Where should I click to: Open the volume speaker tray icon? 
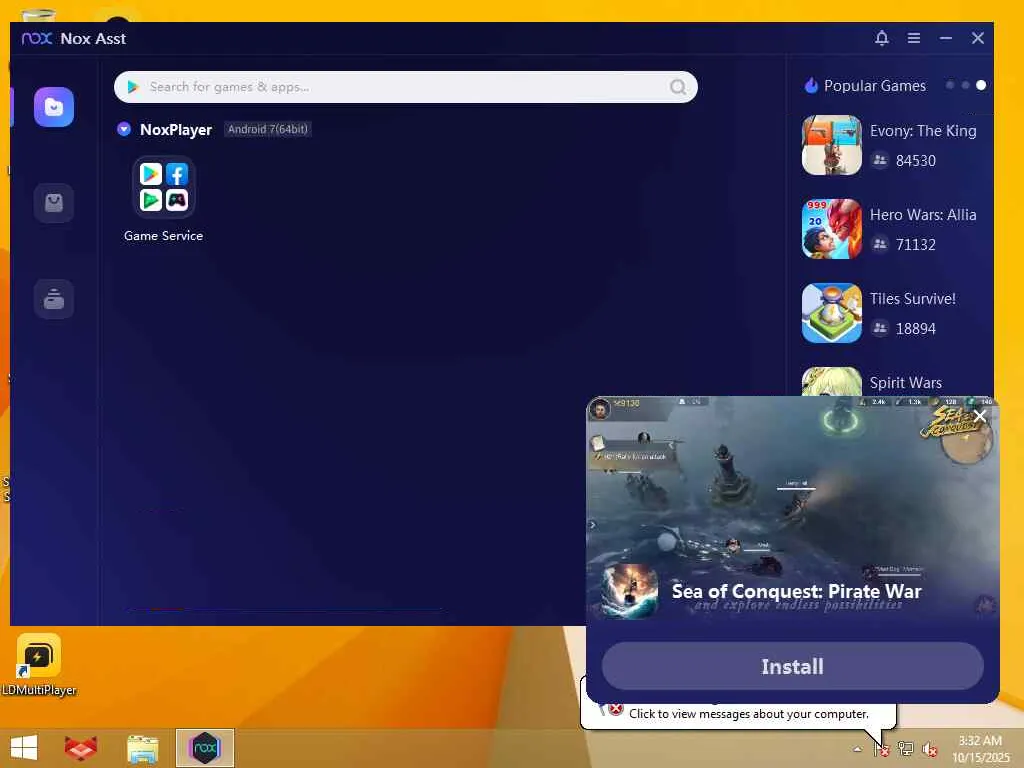click(929, 749)
